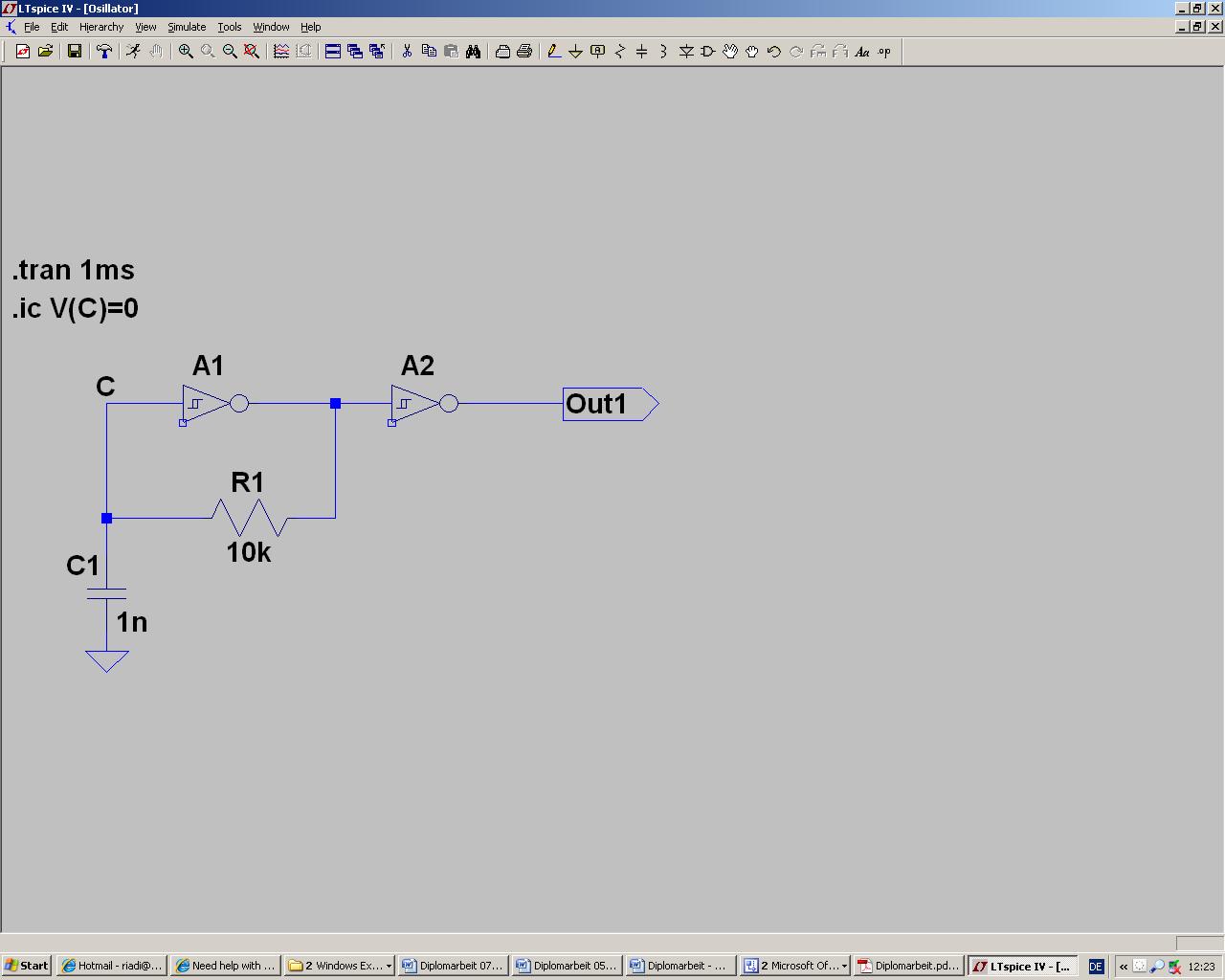Screen dimensions: 1225x980
Task: Click the Redo arrow icon
Action: pos(796,52)
